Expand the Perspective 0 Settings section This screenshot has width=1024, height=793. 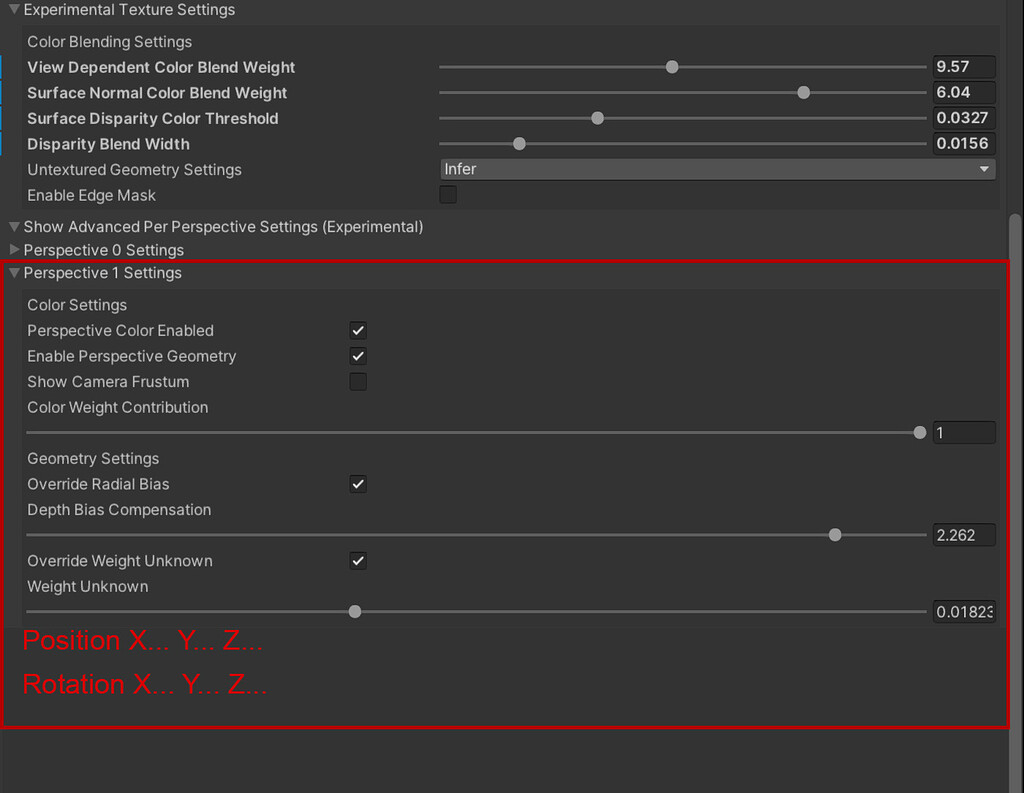coord(13,250)
